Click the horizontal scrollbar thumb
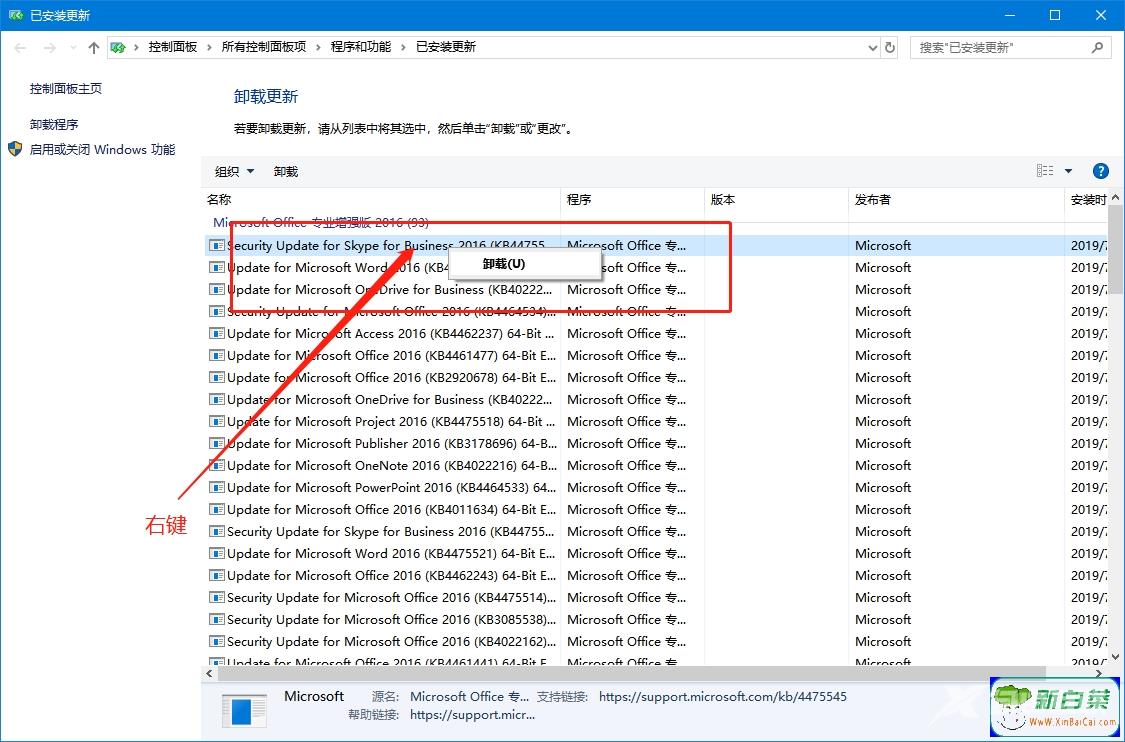The width and height of the screenshot is (1125, 742). pos(631,673)
